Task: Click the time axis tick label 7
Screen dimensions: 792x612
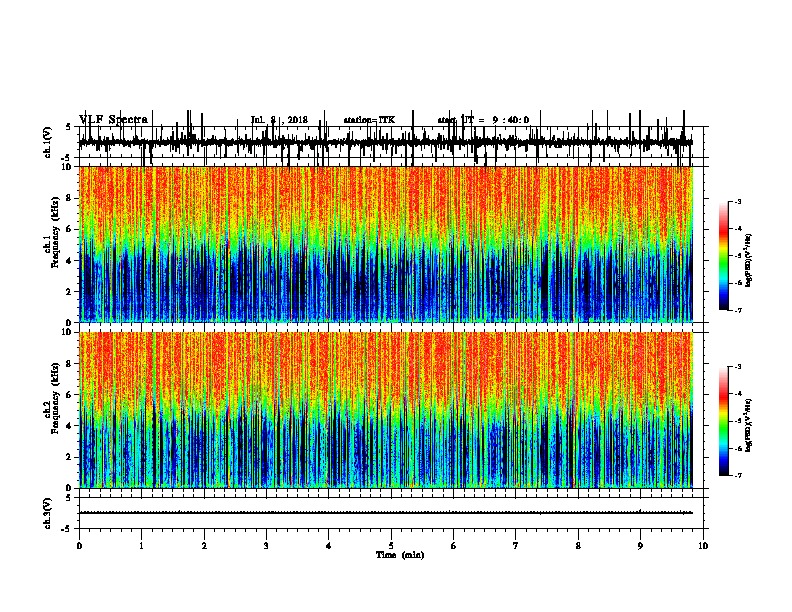Action: point(516,545)
